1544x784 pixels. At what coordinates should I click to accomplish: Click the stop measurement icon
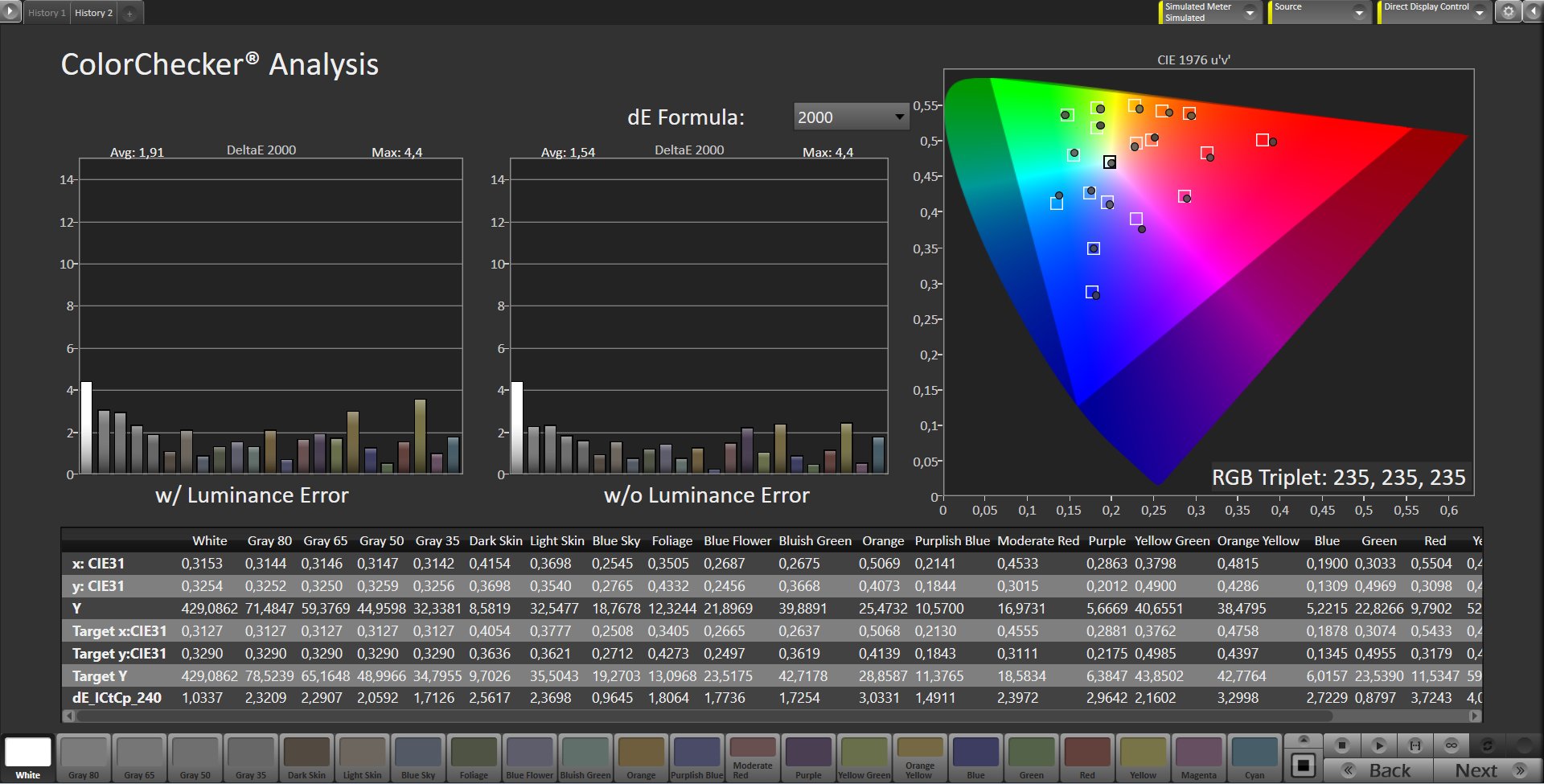1341,745
